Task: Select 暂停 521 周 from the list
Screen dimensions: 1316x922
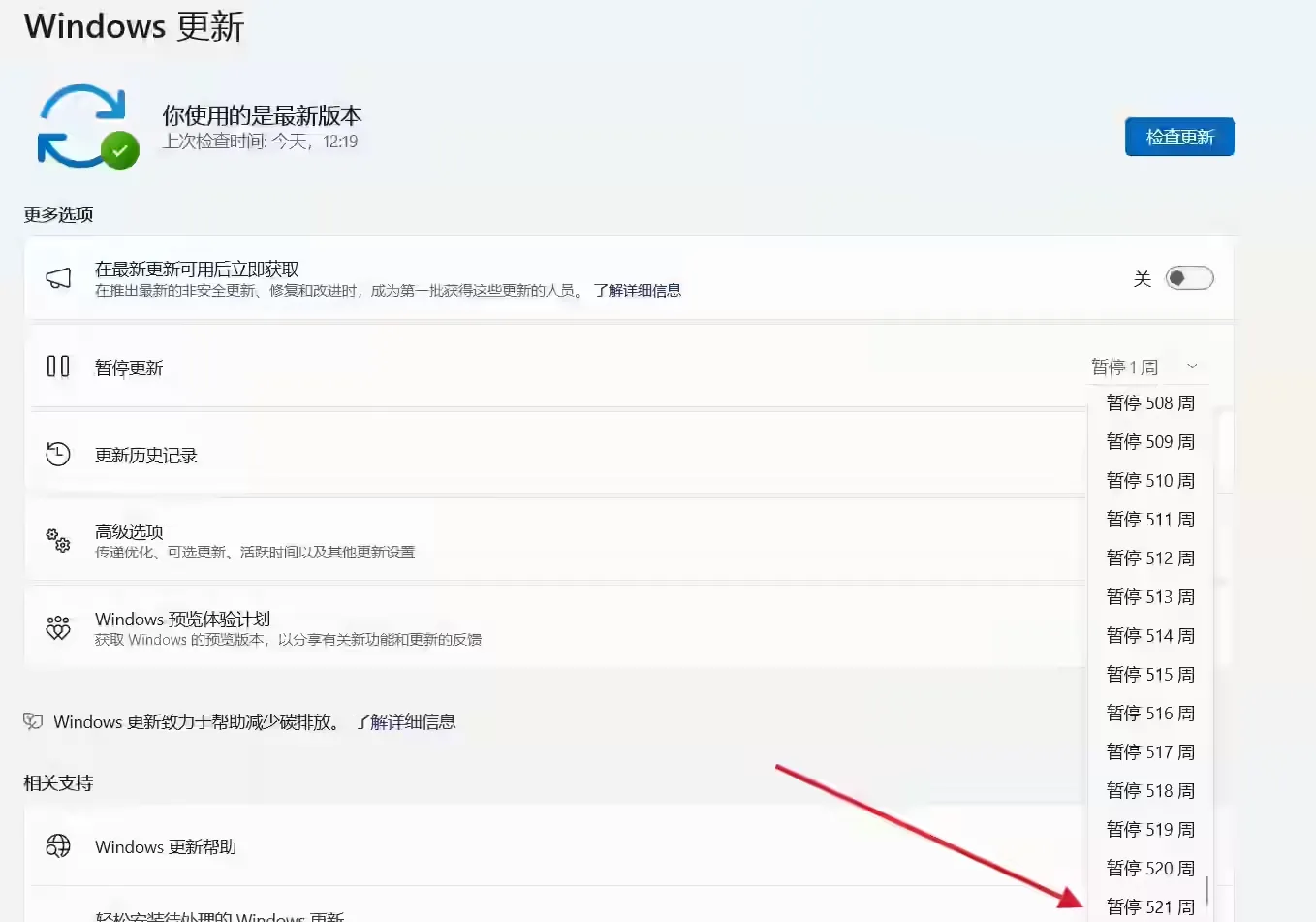Action: [x=1151, y=906]
